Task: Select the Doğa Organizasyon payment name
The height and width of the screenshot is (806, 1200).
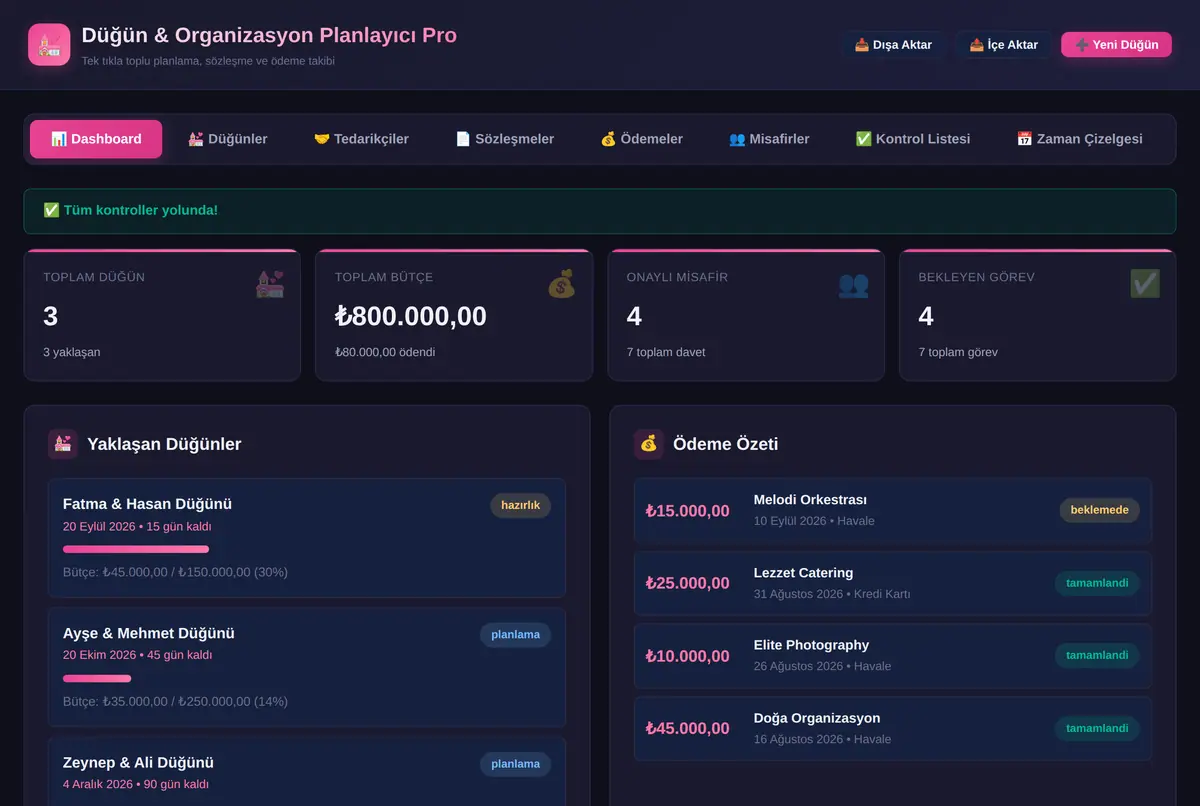Action: tap(817, 718)
